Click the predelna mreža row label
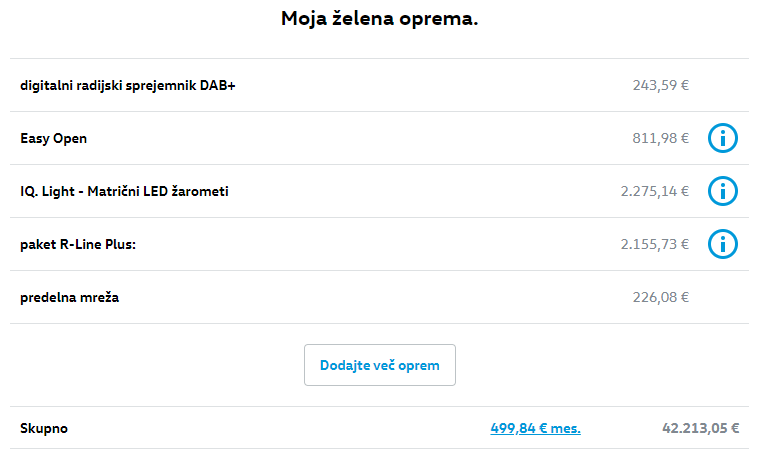 pos(69,297)
